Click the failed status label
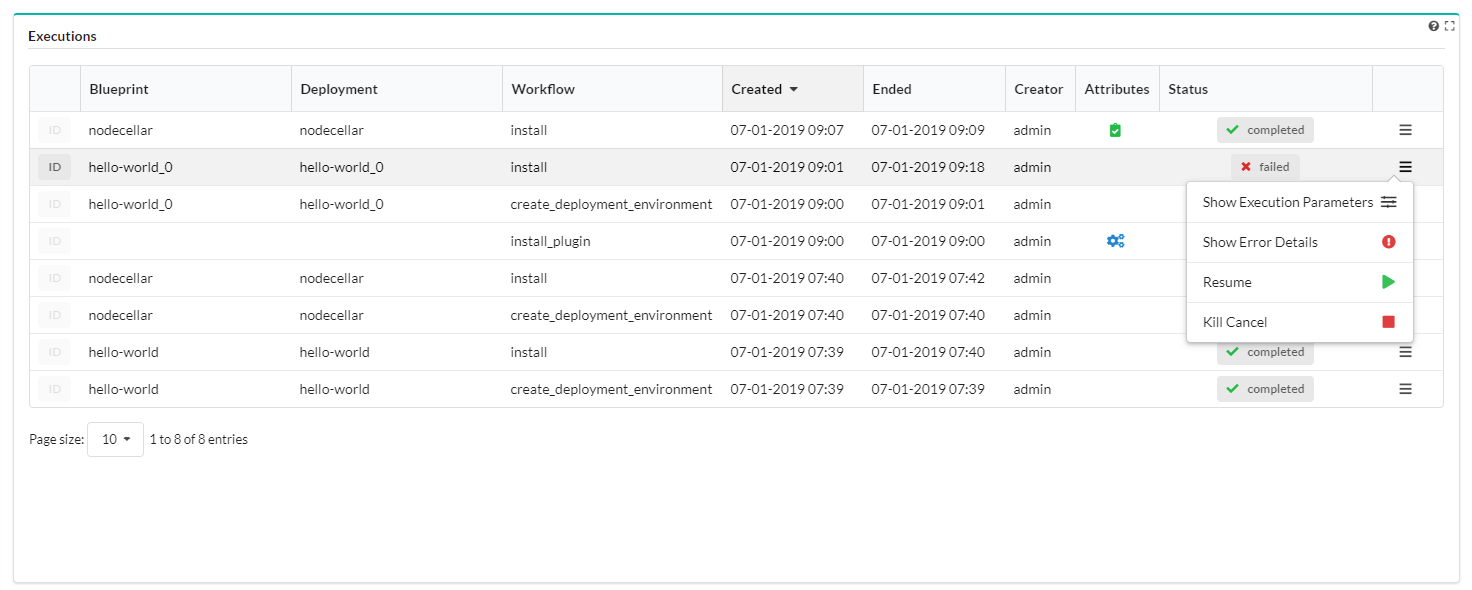Image resolution: width=1472 pixels, height=590 pixels. [1265, 167]
